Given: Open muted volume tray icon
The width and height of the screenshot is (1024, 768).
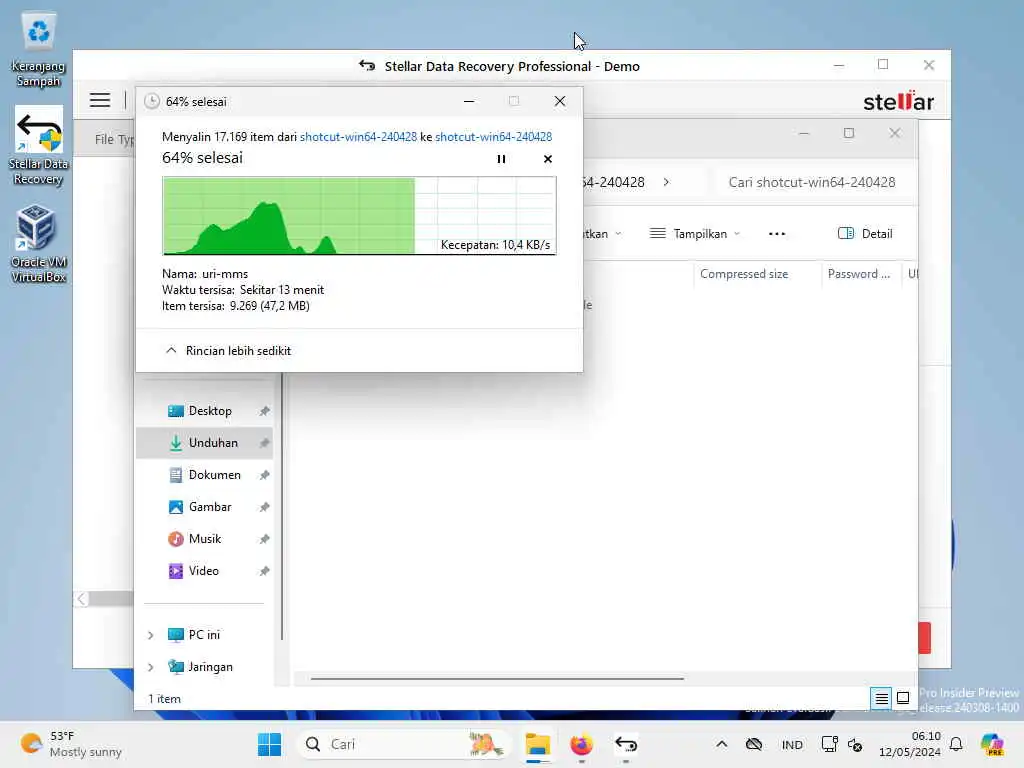Looking at the screenshot, I should point(855,744).
